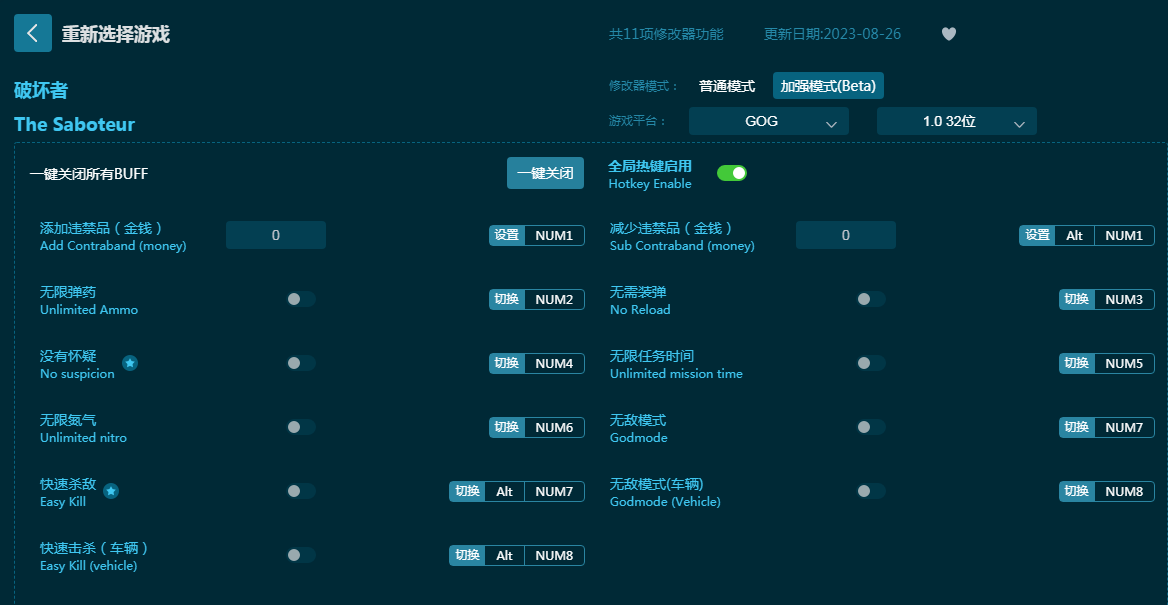Click the game title The Saboteur
This screenshot has width=1168, height=605.
pos(74,124)
